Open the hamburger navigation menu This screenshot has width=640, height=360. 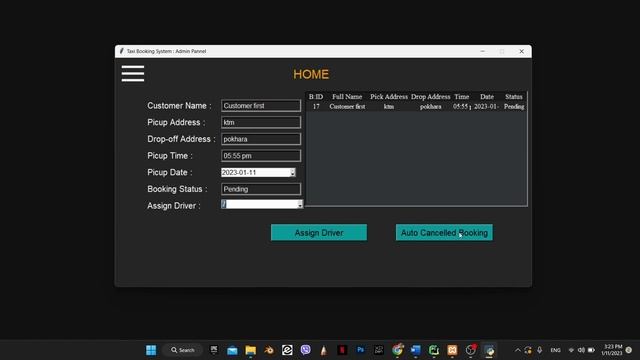(133, 73)
